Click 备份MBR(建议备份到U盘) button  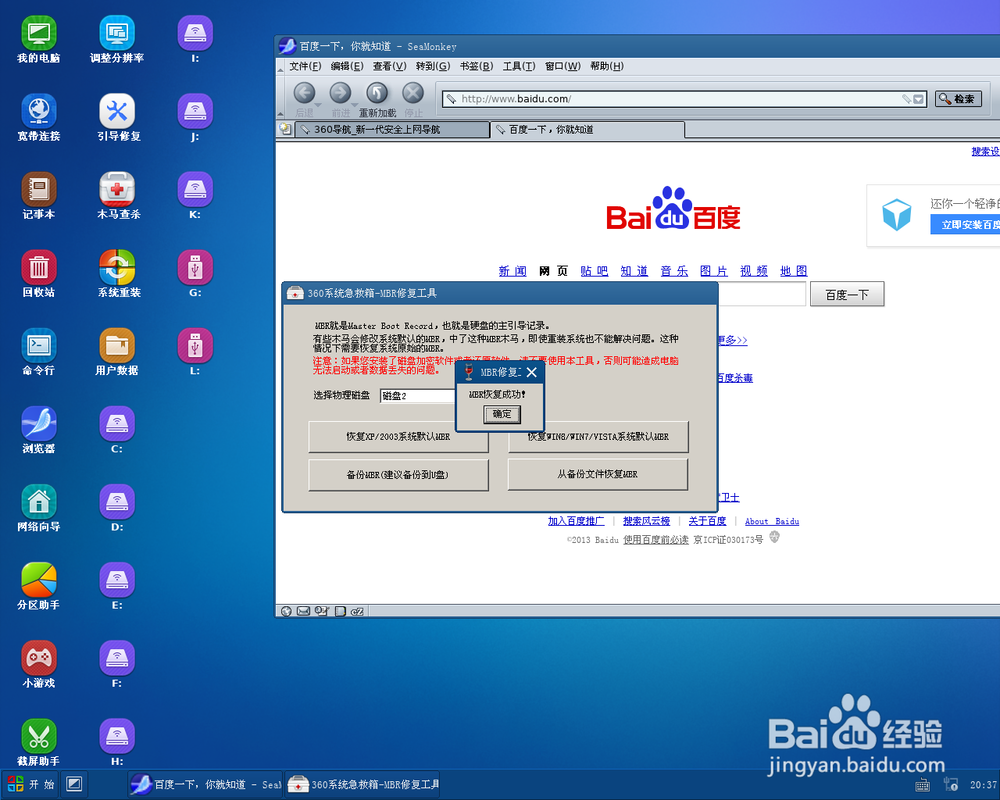pos(399,475)
